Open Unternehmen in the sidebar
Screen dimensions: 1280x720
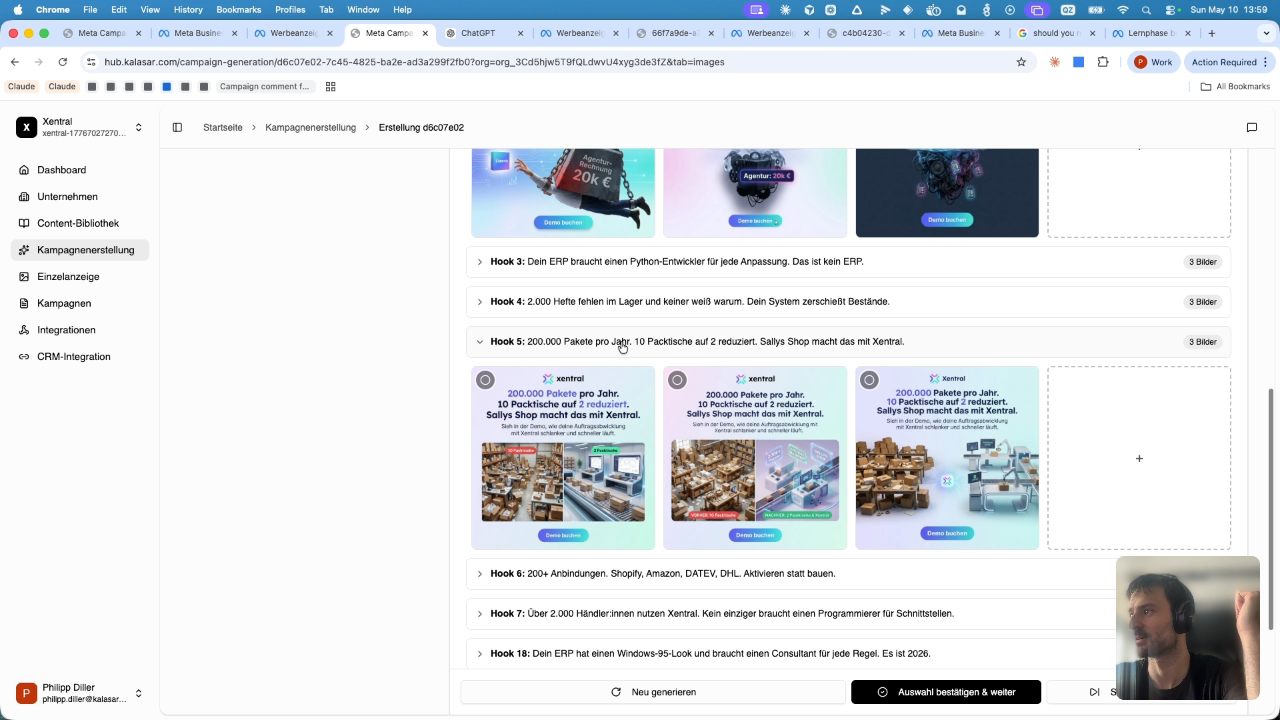[80, 197]
